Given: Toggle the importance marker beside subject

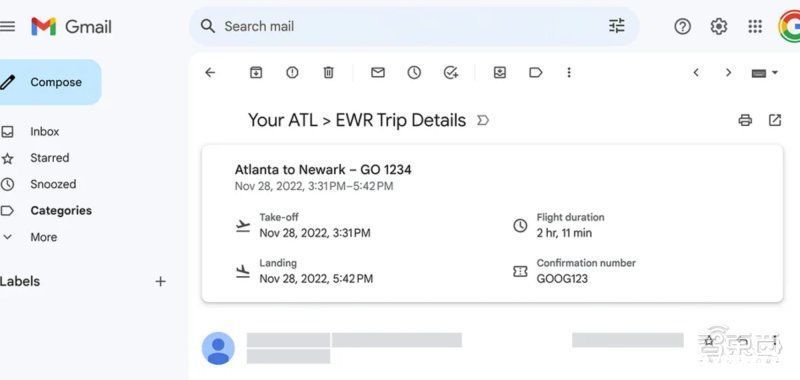Looking at the screenshot, I should pyautogui.click(x=482, y=121).
